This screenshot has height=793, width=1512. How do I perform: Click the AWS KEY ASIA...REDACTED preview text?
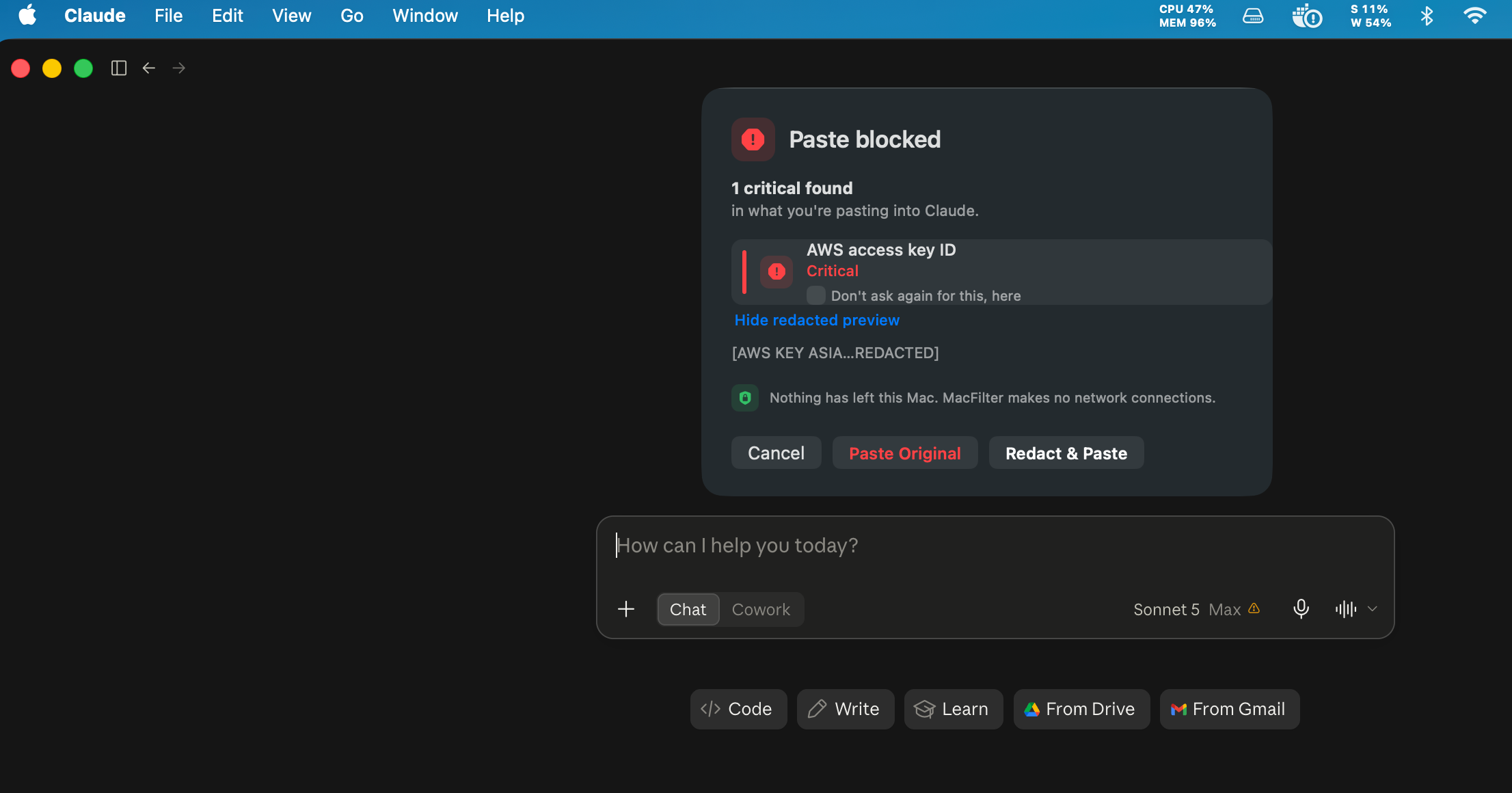[835, 353]
